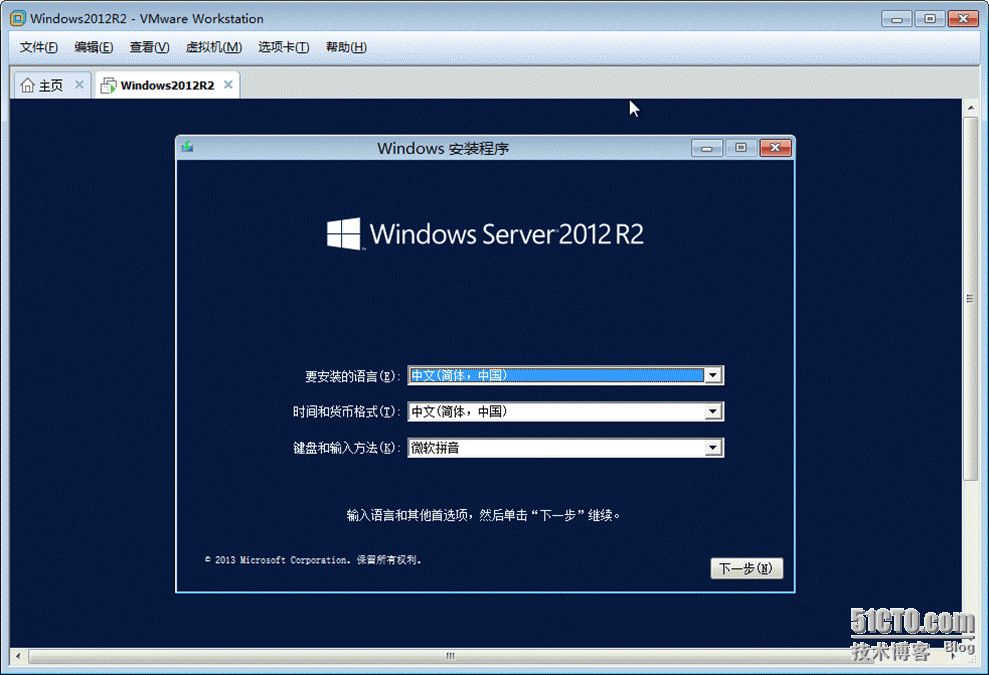
Task: Expand the 时间和货币格式 dropdown arrow
Action: point(713,412)
